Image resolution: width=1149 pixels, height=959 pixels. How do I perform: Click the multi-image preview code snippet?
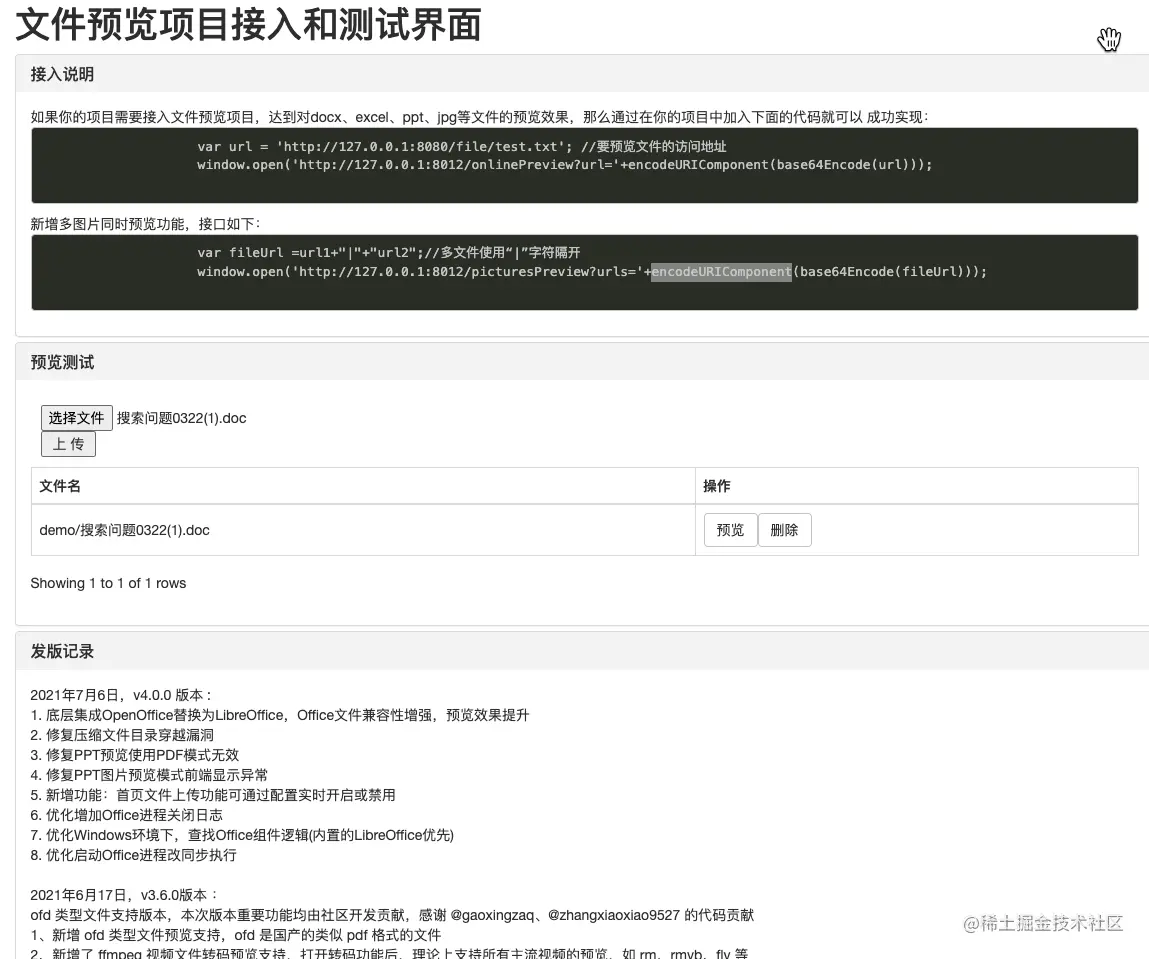coord(584,271)
